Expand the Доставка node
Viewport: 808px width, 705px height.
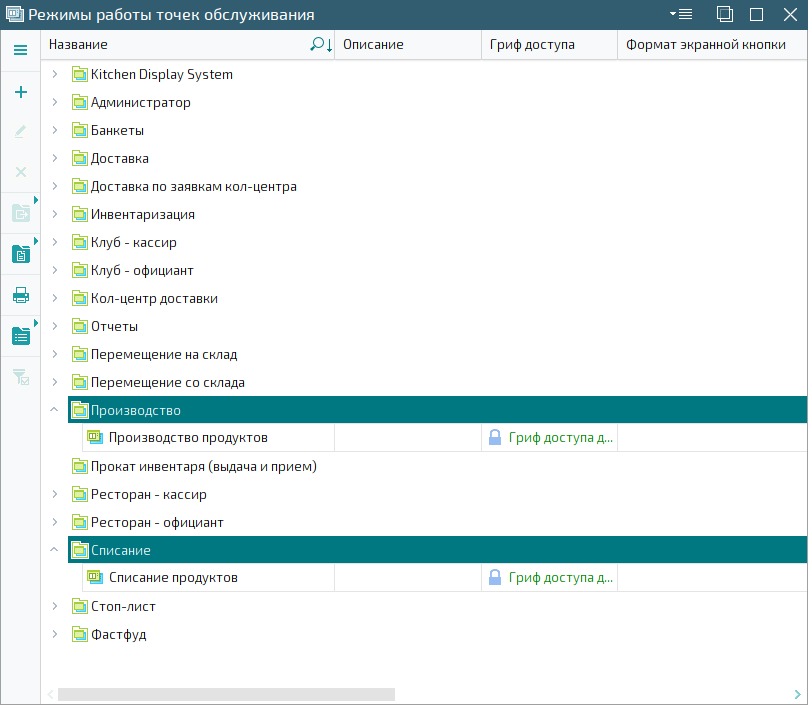pos(55,158)
